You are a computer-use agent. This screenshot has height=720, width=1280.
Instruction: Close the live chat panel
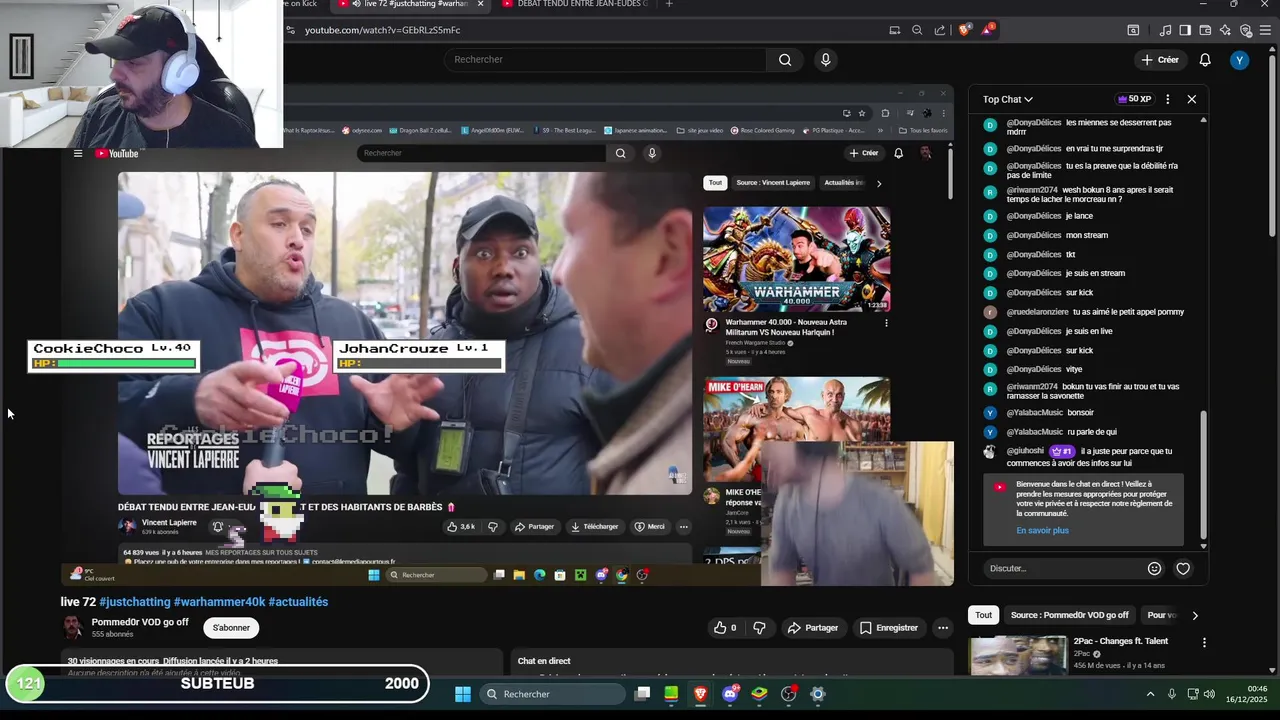(x=1191, y=99)
